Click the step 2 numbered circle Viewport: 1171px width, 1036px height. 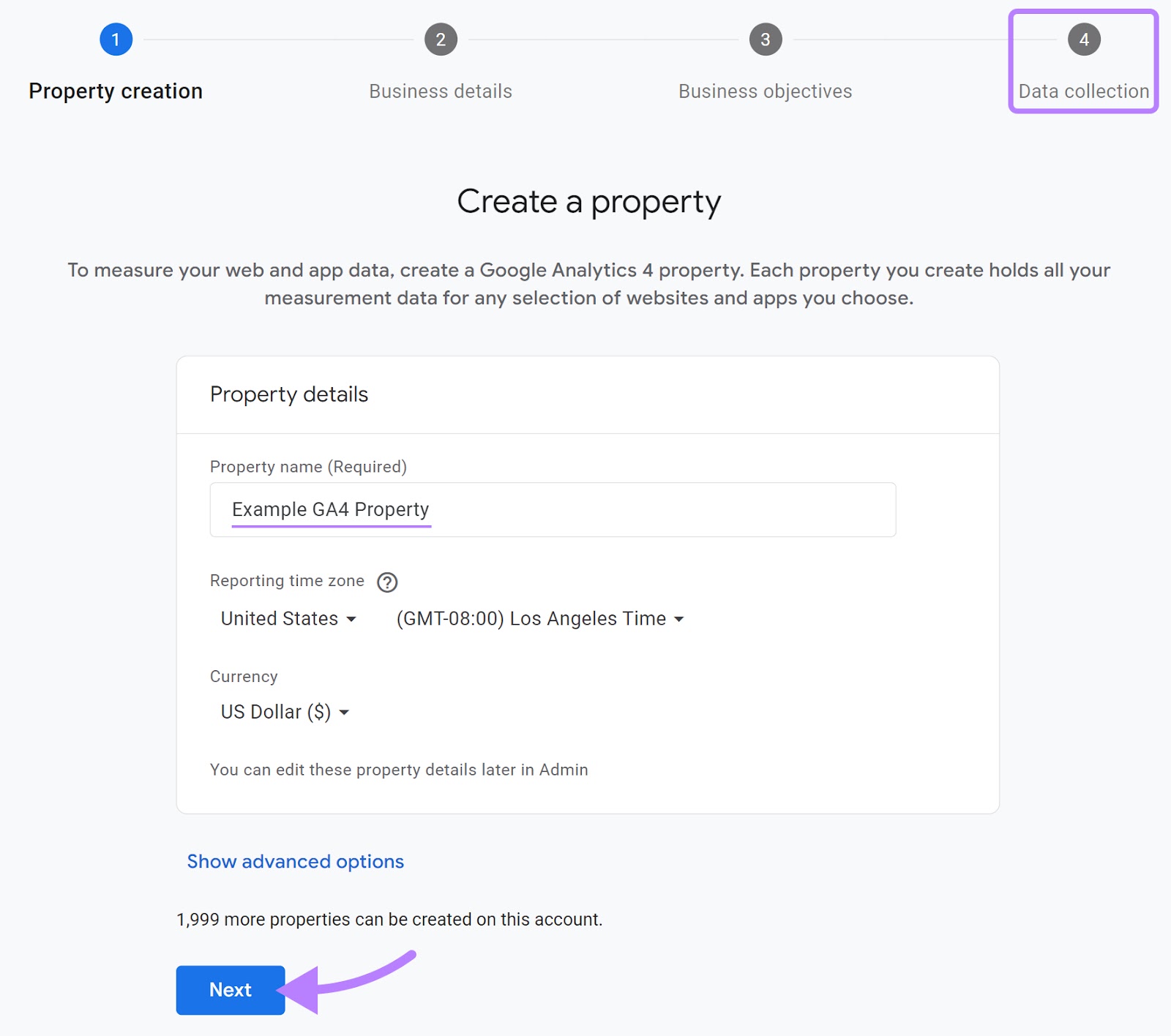(440, 39)
